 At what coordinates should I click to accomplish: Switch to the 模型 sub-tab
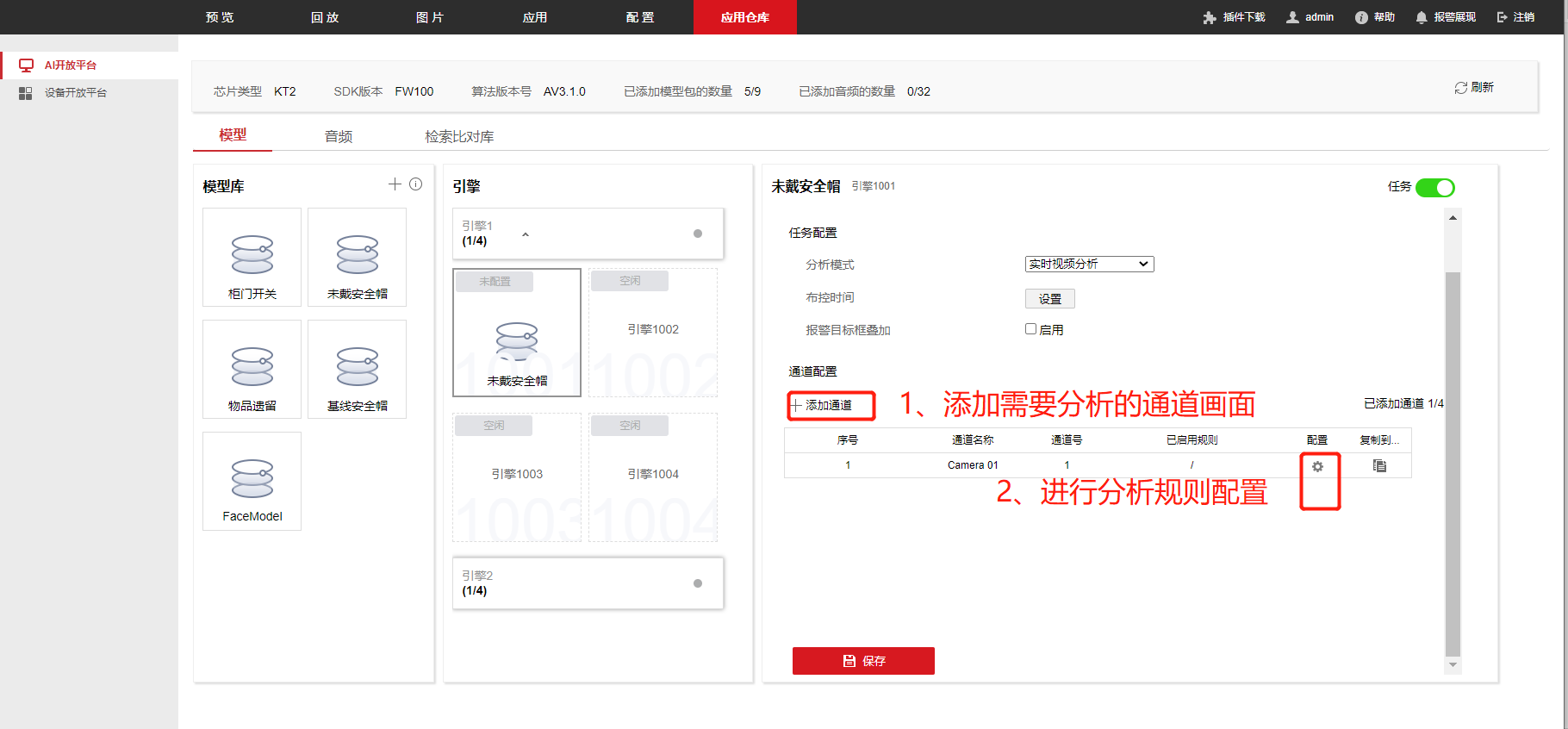point(233,135)
